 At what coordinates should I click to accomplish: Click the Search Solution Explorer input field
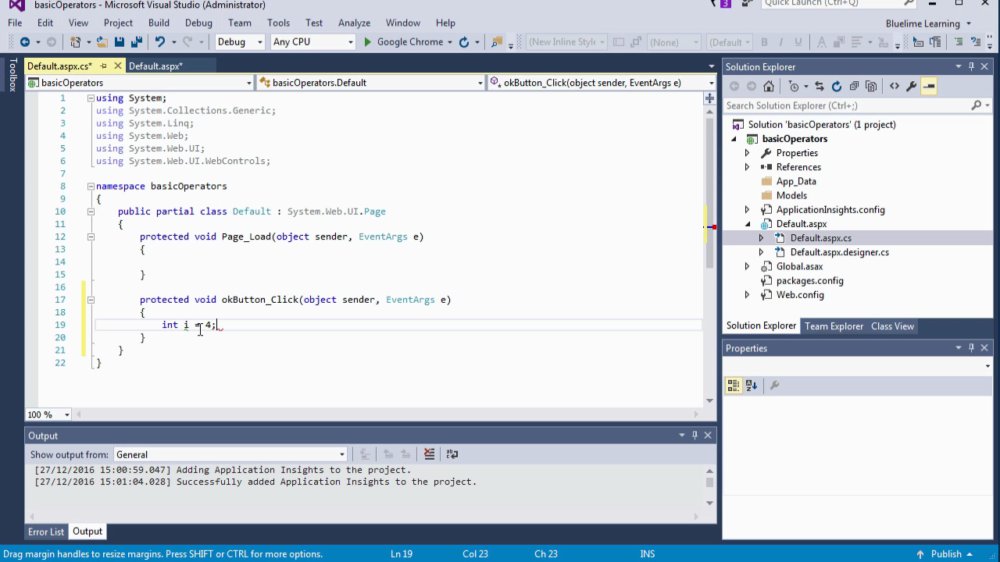pos(845,105)
